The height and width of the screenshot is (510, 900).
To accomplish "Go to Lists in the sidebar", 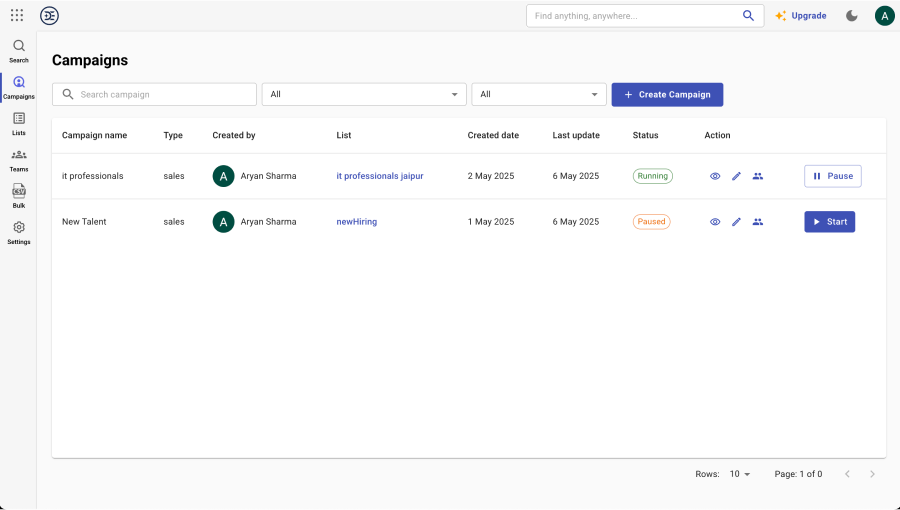I will 18,124.
